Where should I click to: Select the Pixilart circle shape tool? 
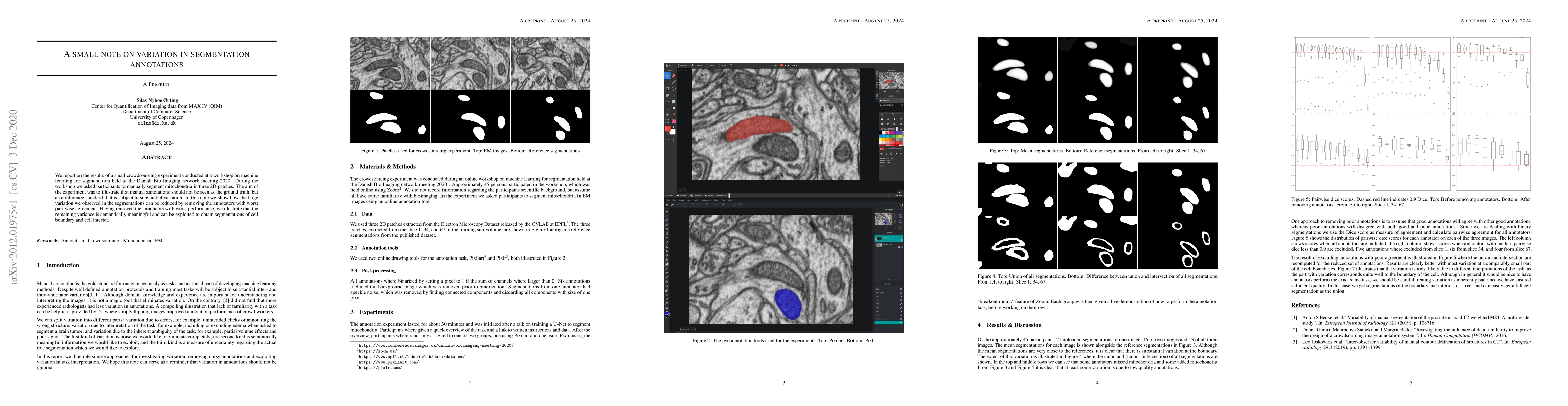click(x=673, y=89)
